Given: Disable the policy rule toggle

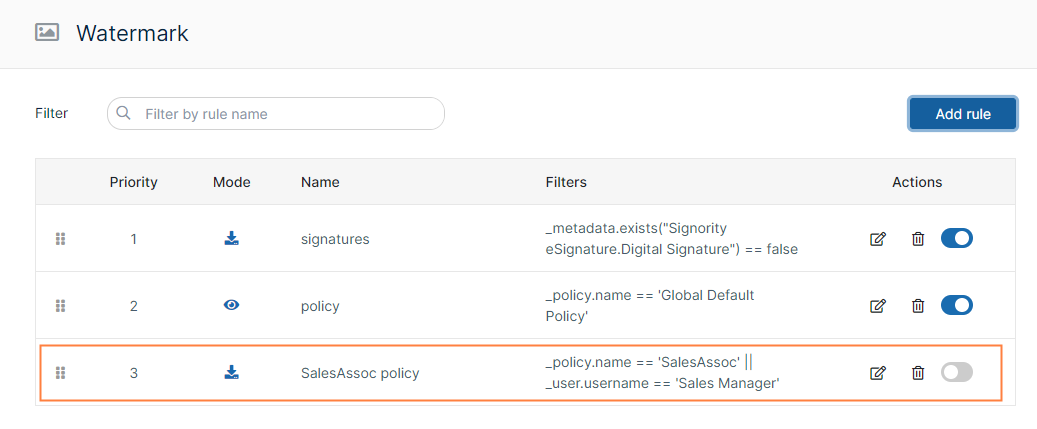Looking at the screenshot, I should pyautogui.click(x=956, y=305).
